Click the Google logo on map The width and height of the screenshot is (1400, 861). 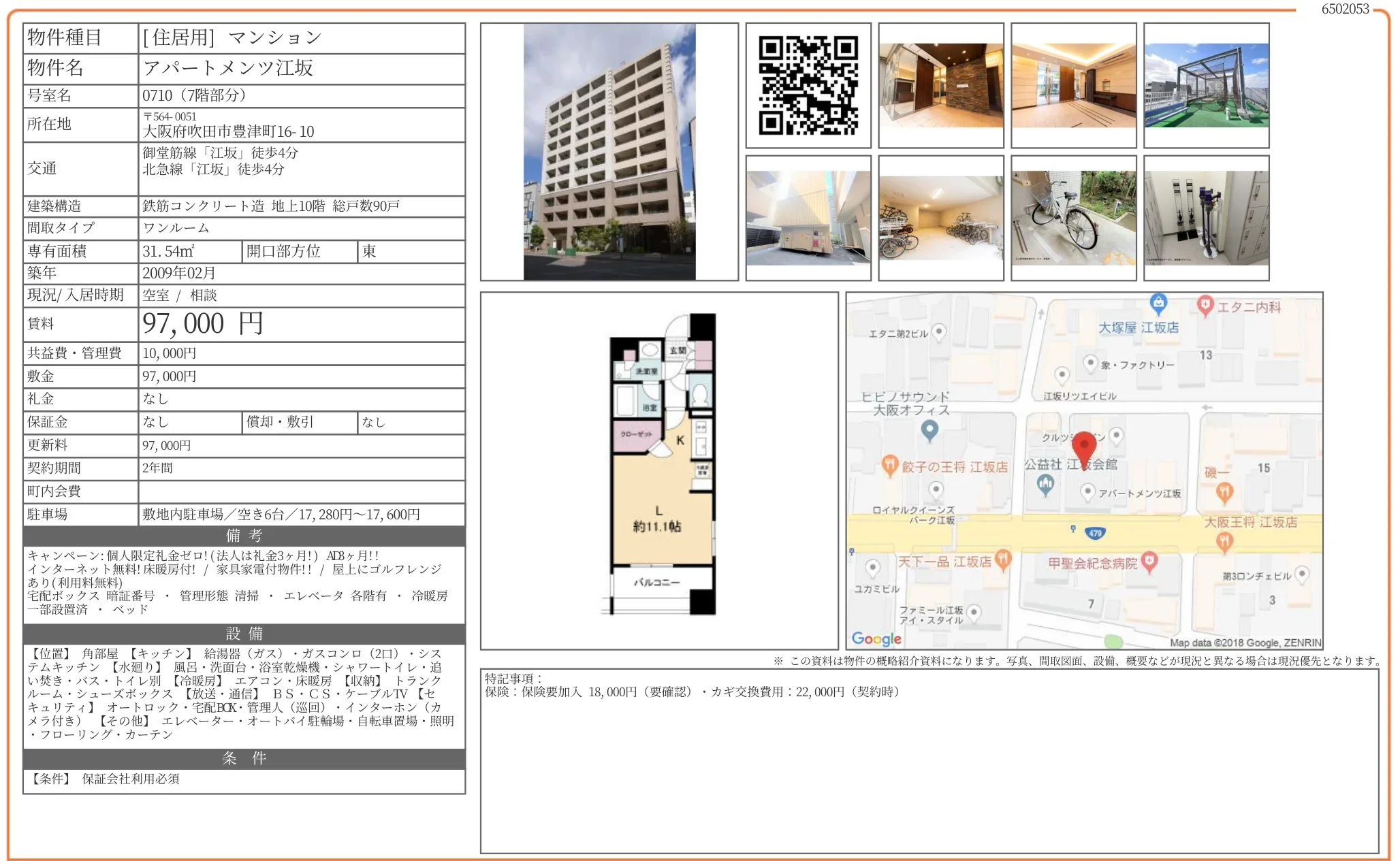pos(876,638)
